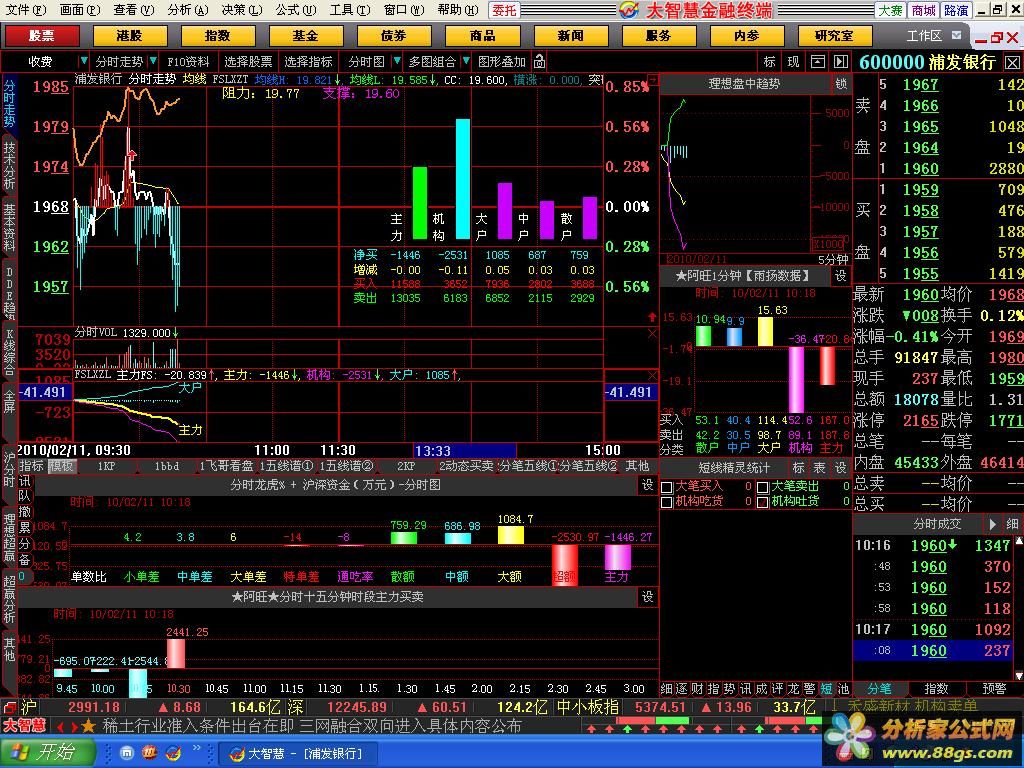Viewport: 1024px width, 768px height.
Task: Click the 细 detail button beside 分时成交
Action: pyautogui.click(x=1012, y=524)
